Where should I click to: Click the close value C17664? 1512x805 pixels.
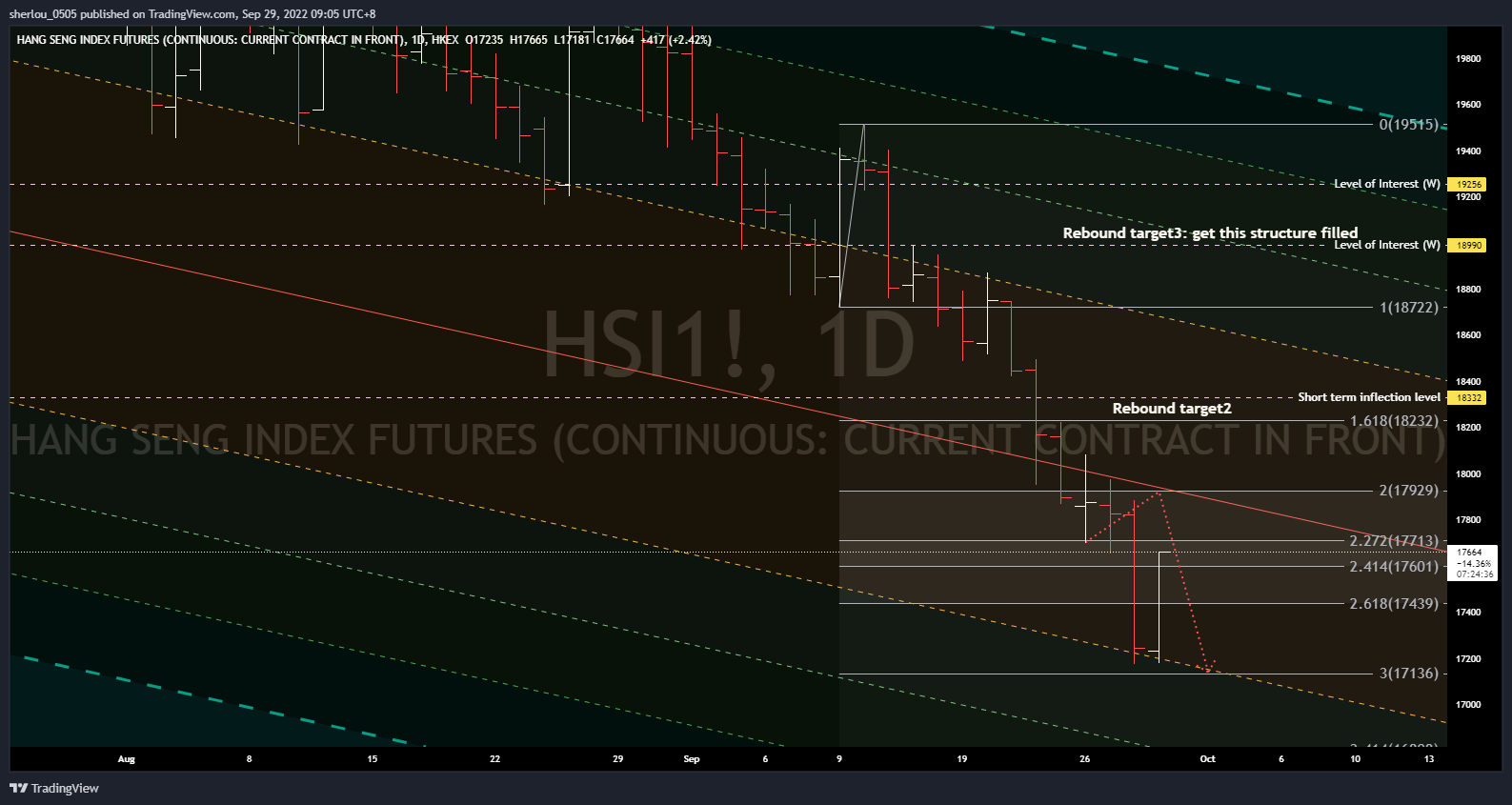pos(615,40)
